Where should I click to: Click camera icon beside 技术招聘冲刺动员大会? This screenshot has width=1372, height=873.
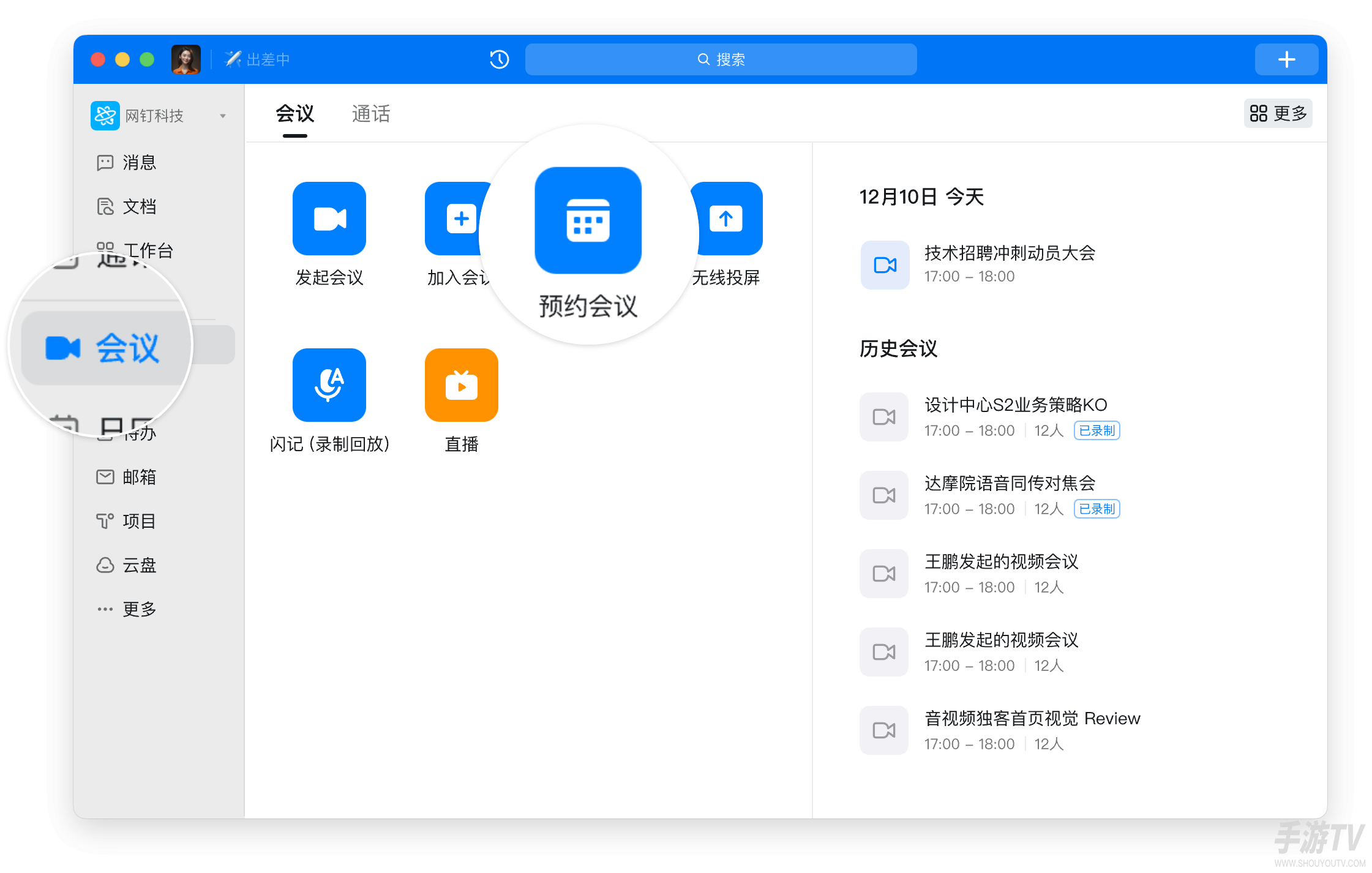[885, 265]
